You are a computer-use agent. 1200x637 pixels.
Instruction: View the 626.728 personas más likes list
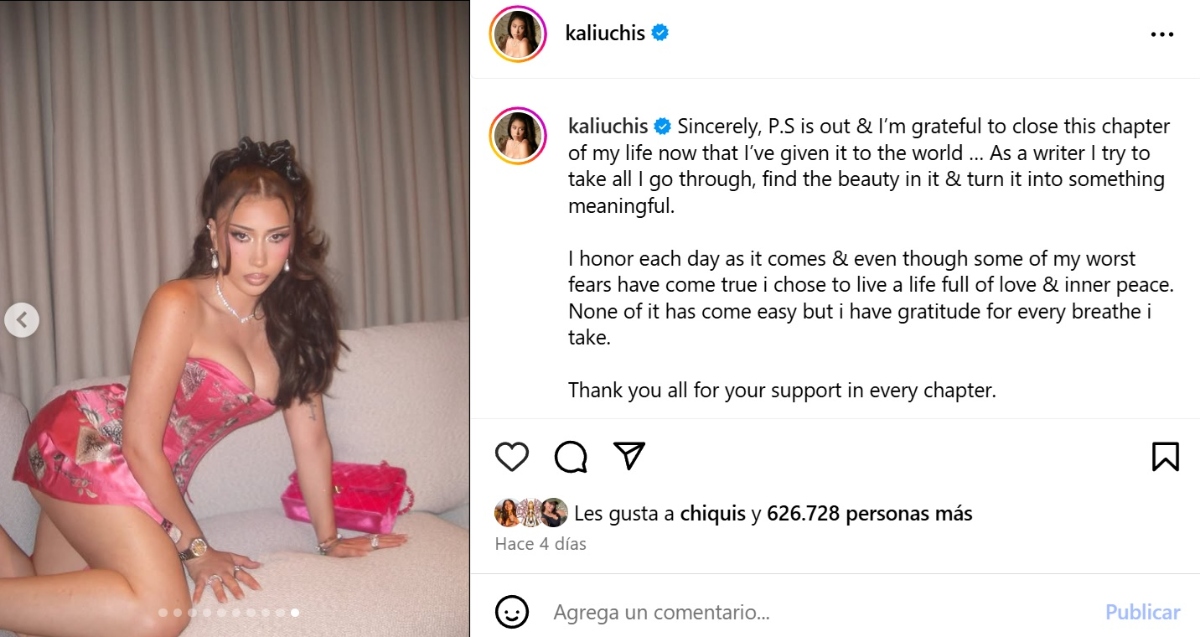click(x=870, y=514)
